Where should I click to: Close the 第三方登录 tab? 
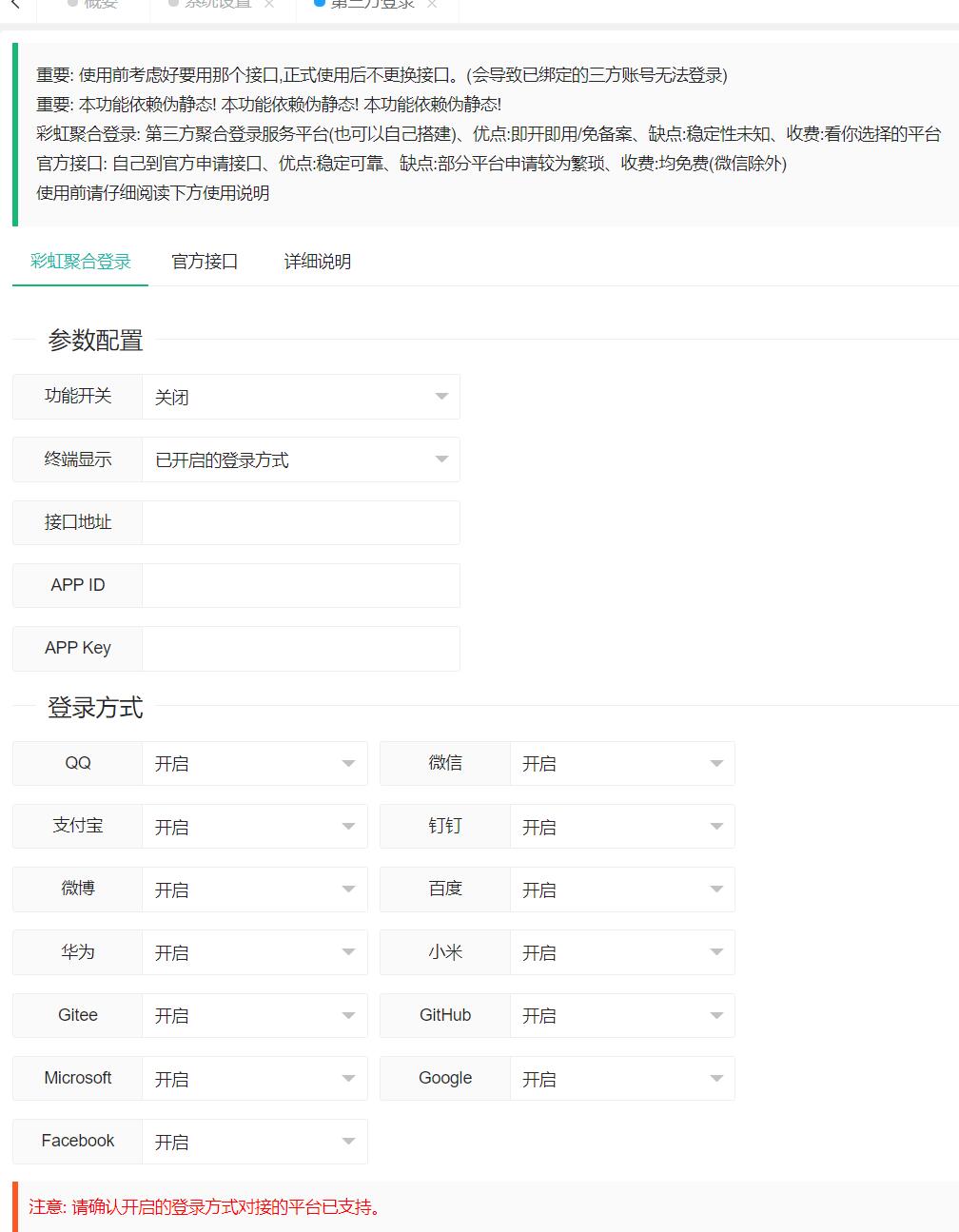point(432,4)
